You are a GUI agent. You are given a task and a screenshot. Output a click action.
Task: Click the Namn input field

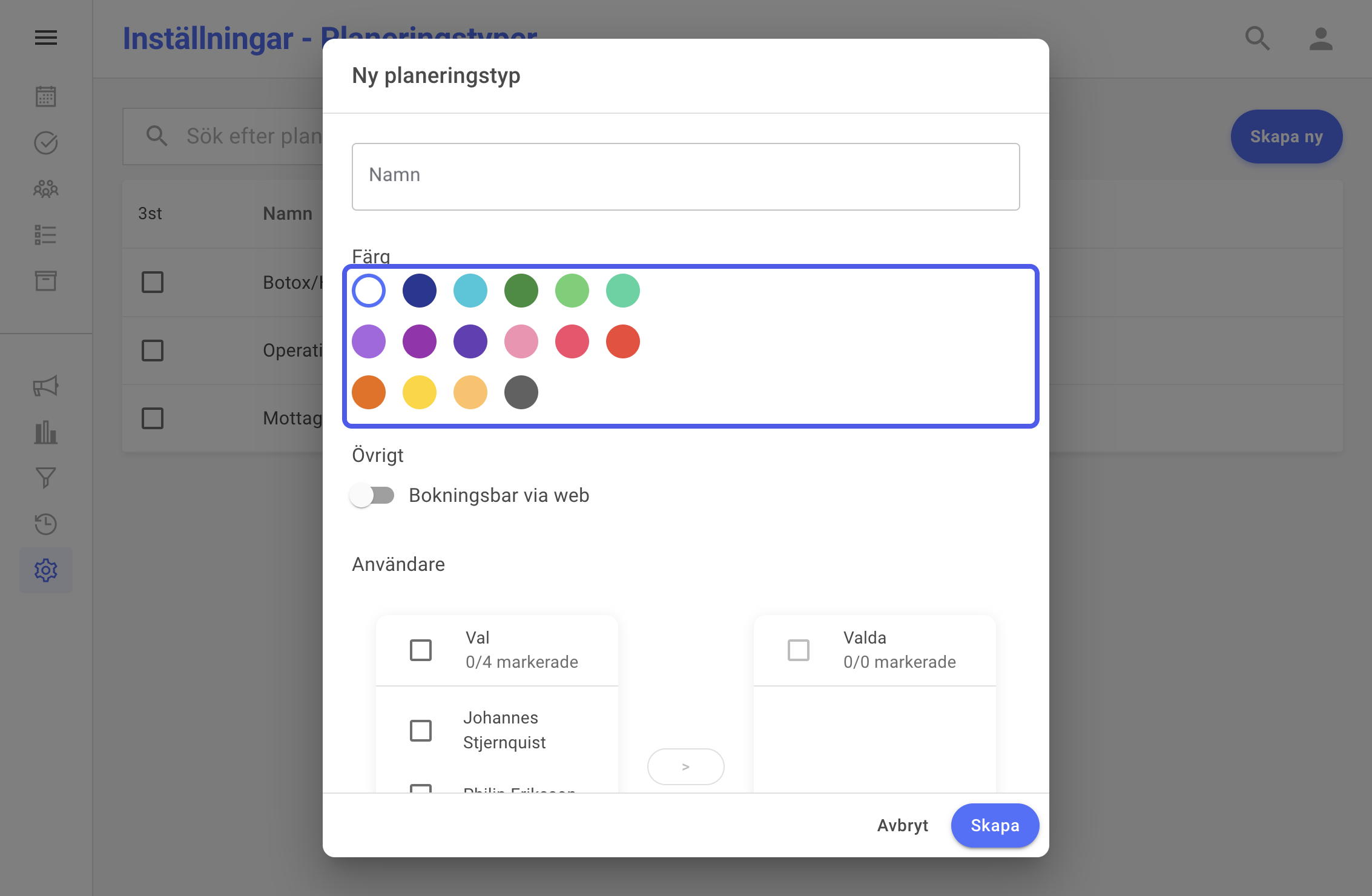[x=685, y=177]
